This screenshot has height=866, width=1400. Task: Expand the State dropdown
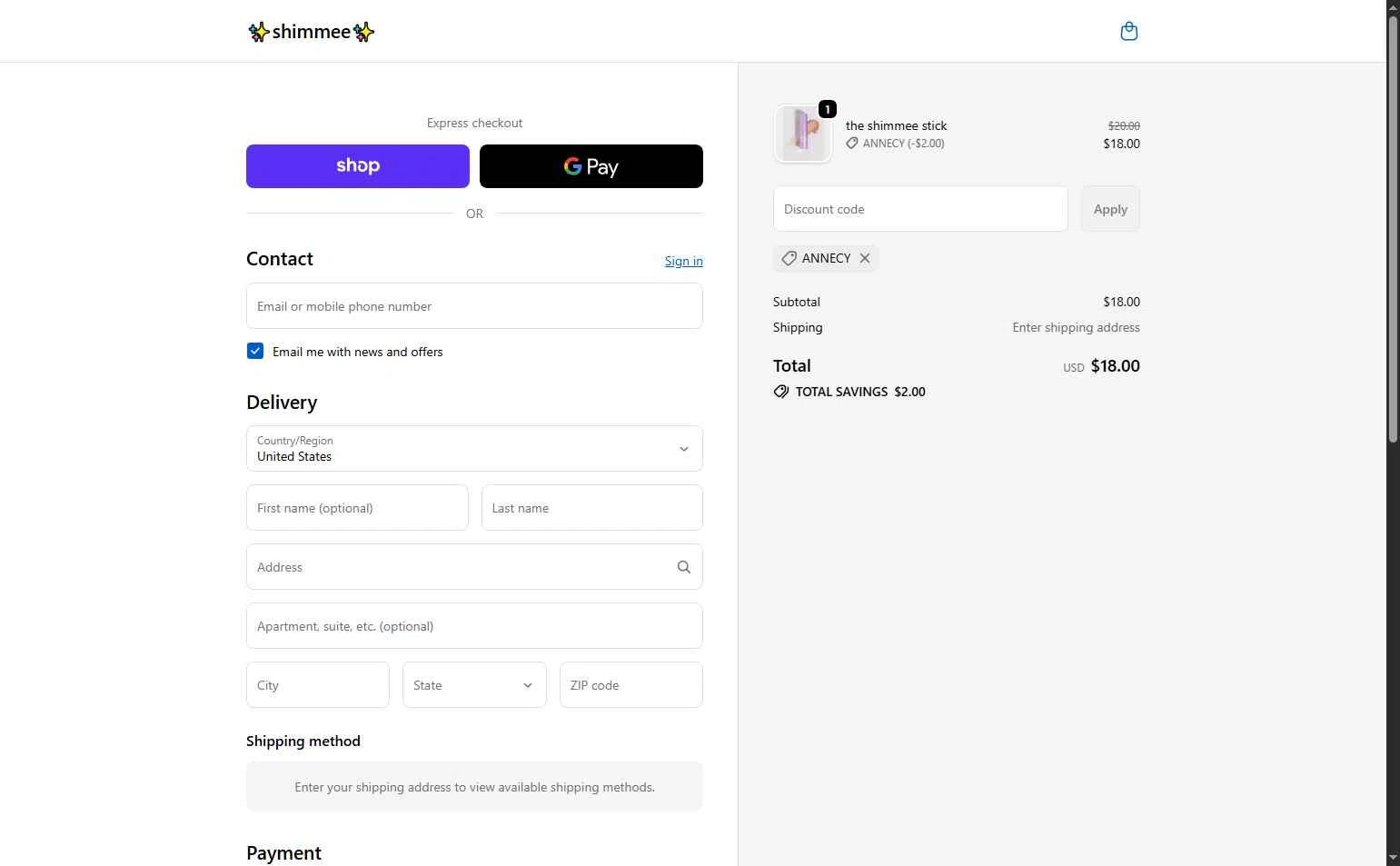point(474,685)
